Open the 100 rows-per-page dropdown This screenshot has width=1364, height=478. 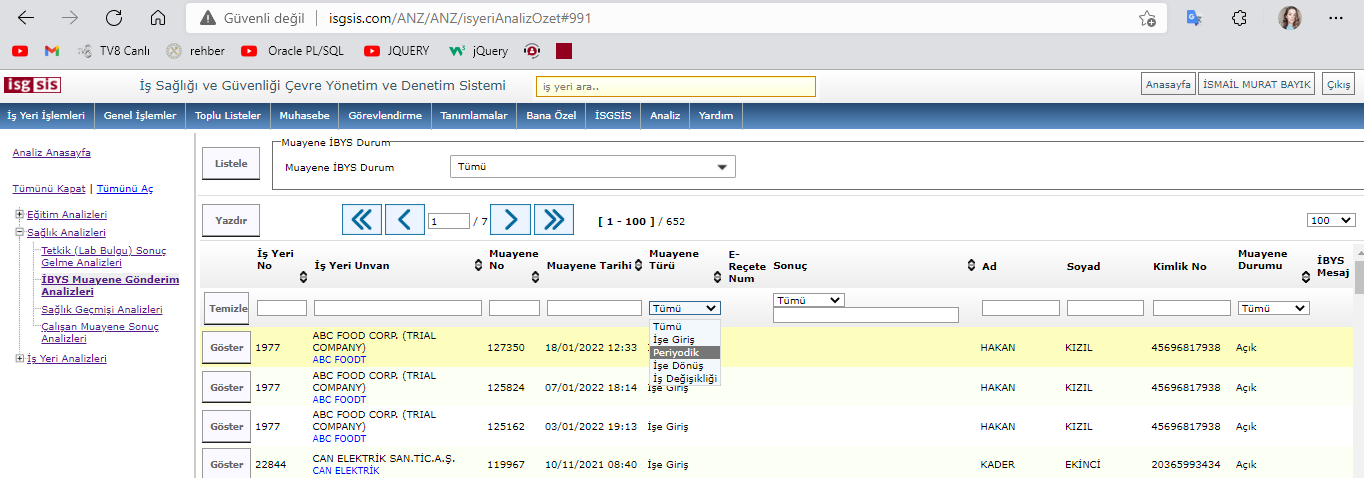pyautogui.click(x=1330, y=220)
